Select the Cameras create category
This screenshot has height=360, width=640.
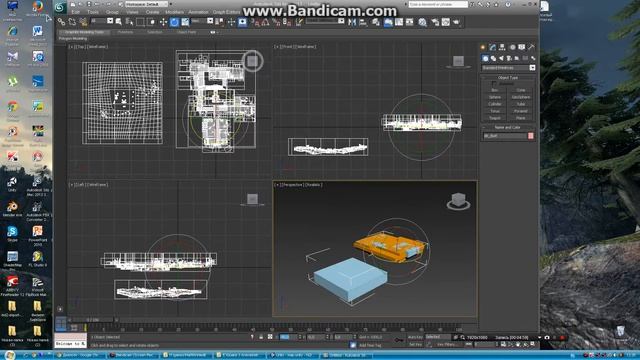(509, 58)
